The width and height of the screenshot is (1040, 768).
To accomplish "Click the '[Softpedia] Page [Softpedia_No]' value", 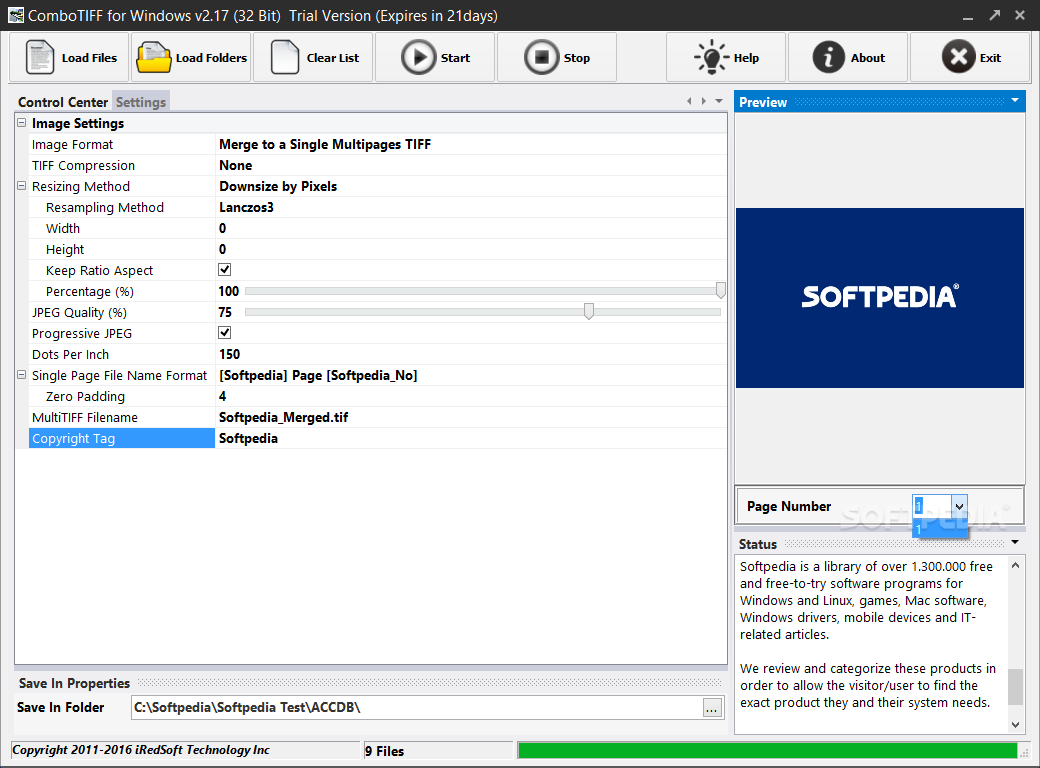I will [318, 375].
